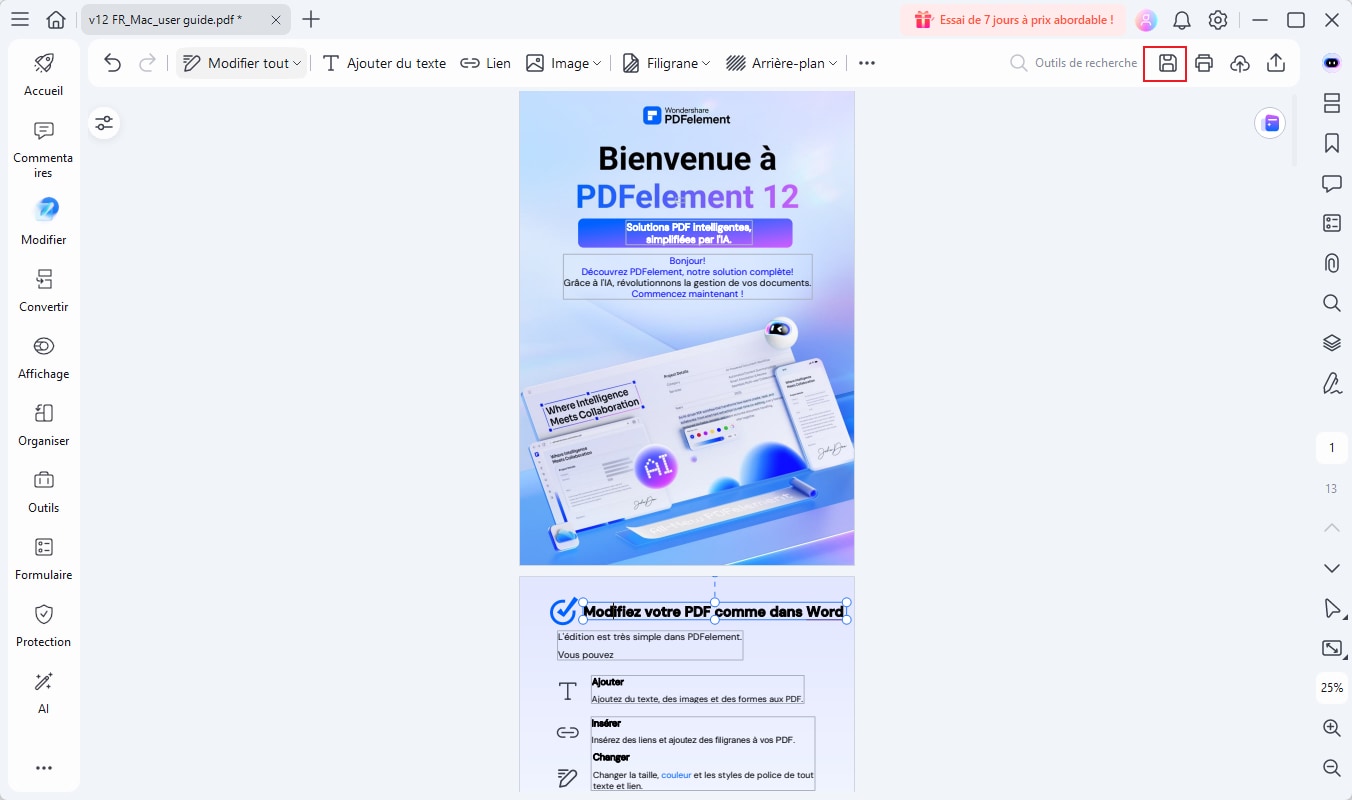Open Formulaire in the left sidebar

point(43,559)
